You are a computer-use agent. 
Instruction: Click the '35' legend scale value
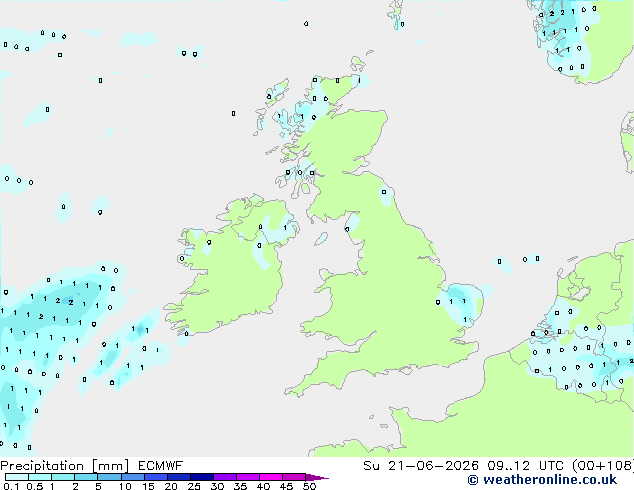(x=240, y=486)
